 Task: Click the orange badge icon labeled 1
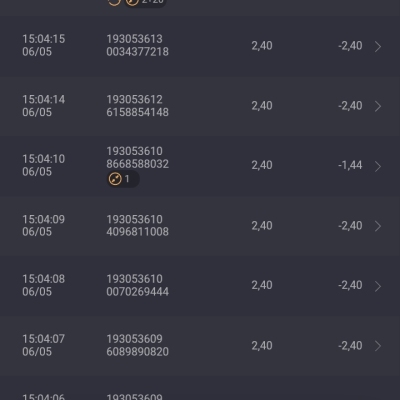coord(123,179)
